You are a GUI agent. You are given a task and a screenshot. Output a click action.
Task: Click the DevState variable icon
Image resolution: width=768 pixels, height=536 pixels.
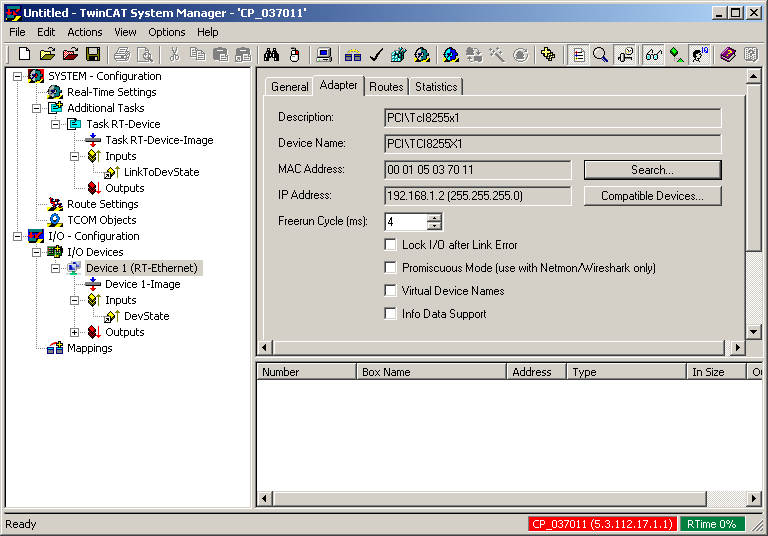tap(112, 316)
